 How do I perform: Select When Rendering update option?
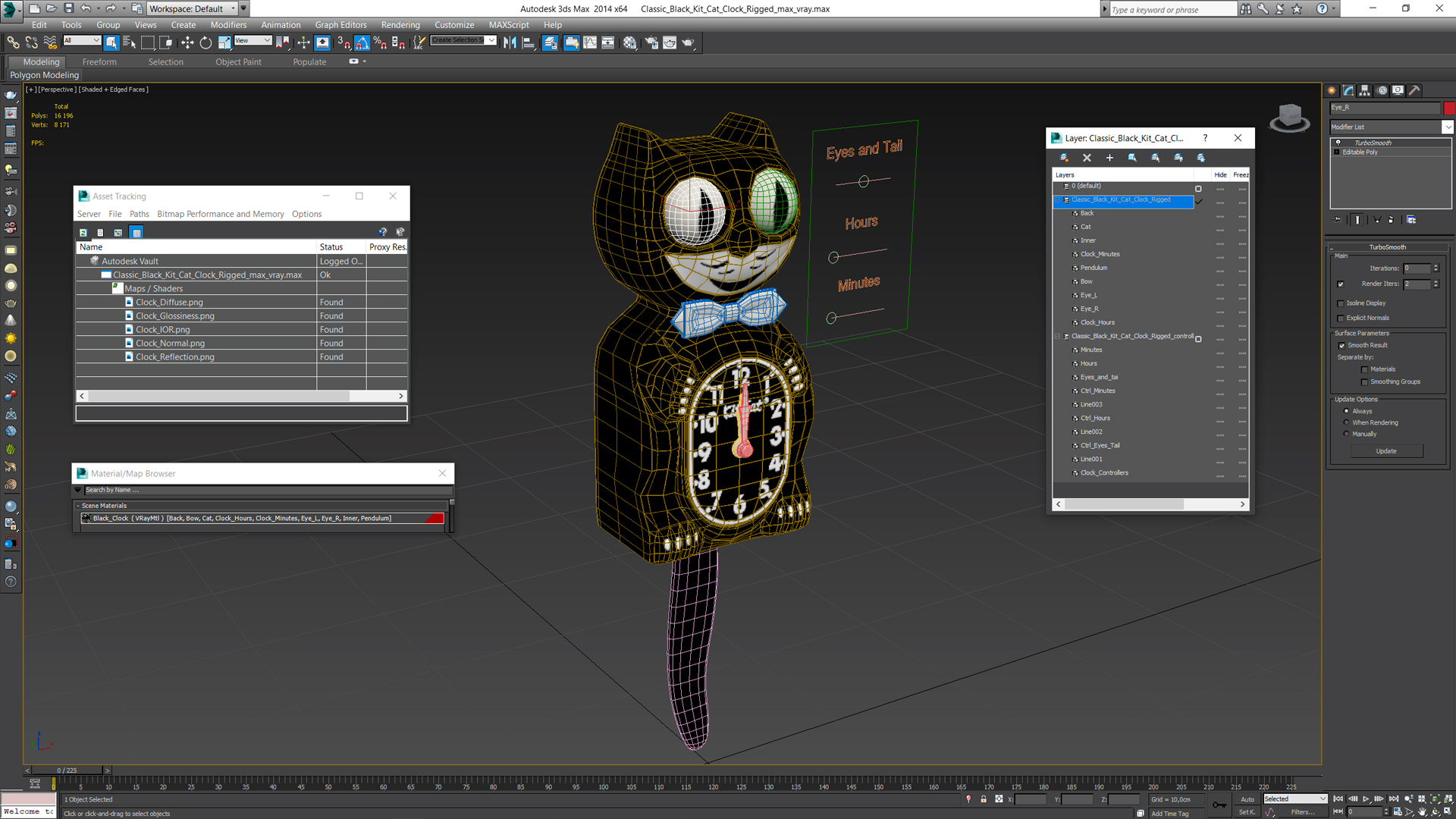click(x=1347, y=422)
